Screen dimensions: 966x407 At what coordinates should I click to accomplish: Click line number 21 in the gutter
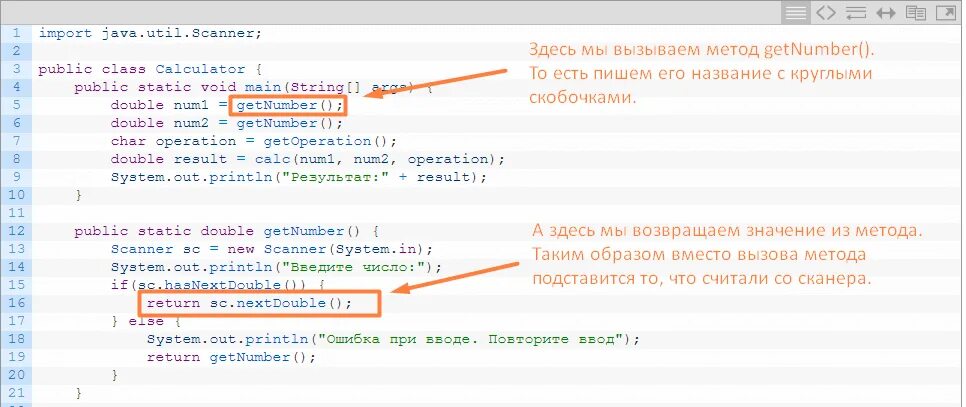pyautogui.click(x=15, y=392)
